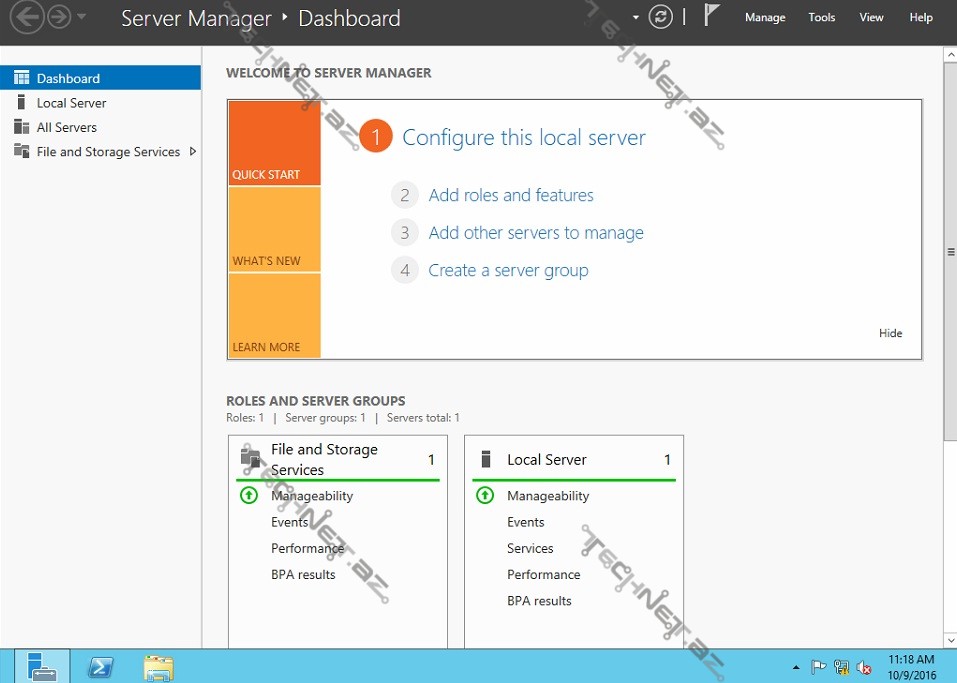Select the WHAT'S NEW tile
Image resolution: width=957 pixels, height=683 pixels.
pos(274,229)
